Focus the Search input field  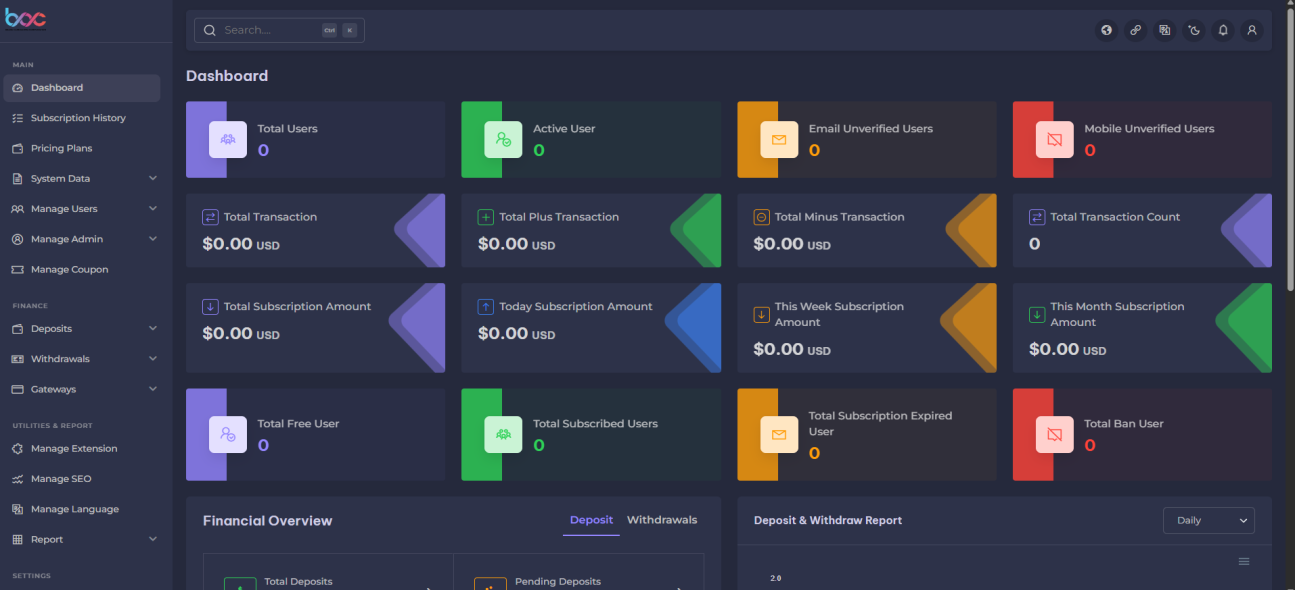[x=270, y=30]
